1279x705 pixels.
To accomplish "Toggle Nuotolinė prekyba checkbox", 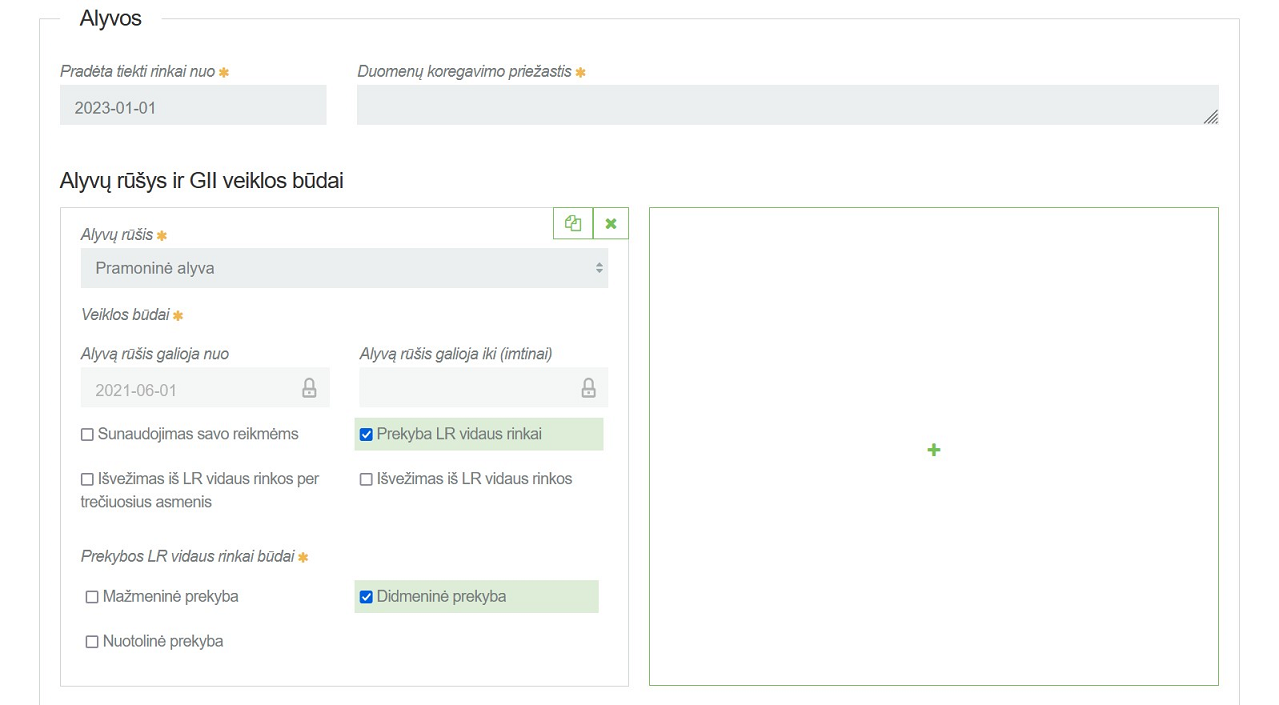I will point(92,642).
